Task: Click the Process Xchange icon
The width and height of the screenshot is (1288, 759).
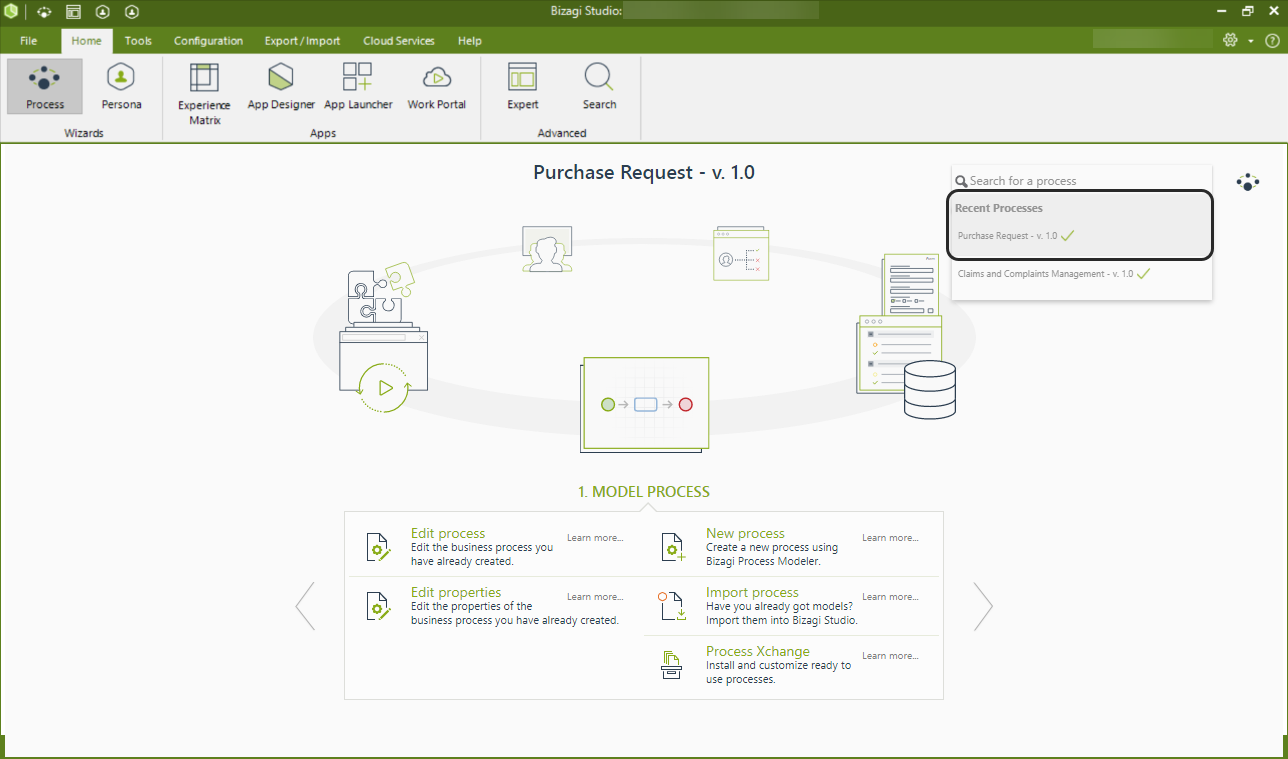Action: tap(673, 665)
